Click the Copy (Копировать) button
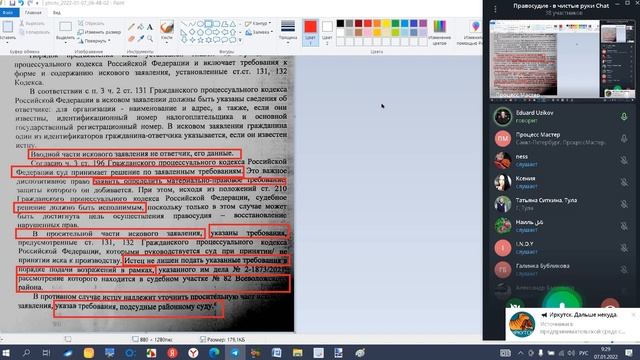This screenshot has height=360, width=640. (34, 32)
